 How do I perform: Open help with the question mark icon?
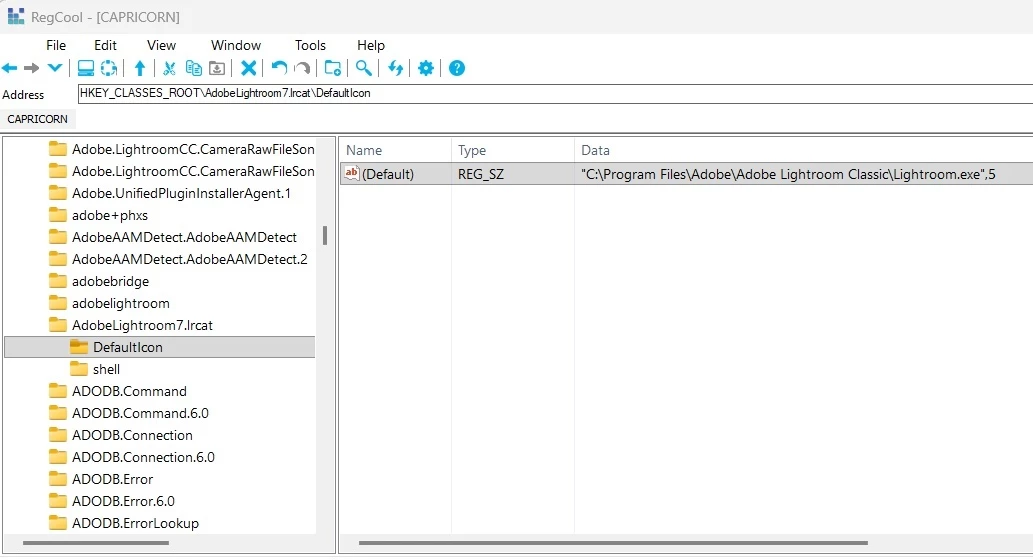(x=457, y=68)
